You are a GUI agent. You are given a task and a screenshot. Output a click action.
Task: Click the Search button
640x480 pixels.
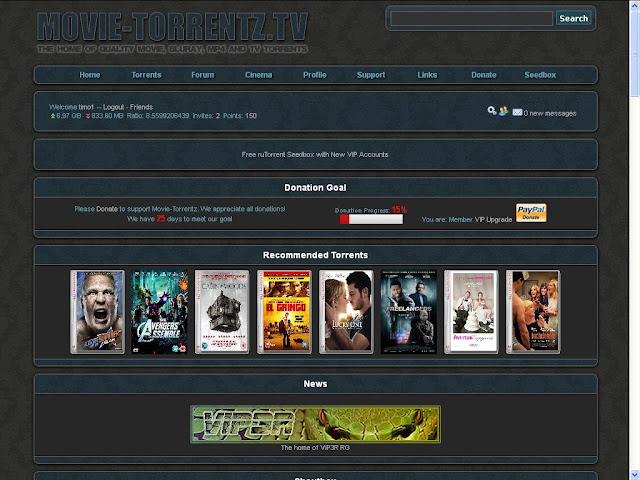pos(573,18)
